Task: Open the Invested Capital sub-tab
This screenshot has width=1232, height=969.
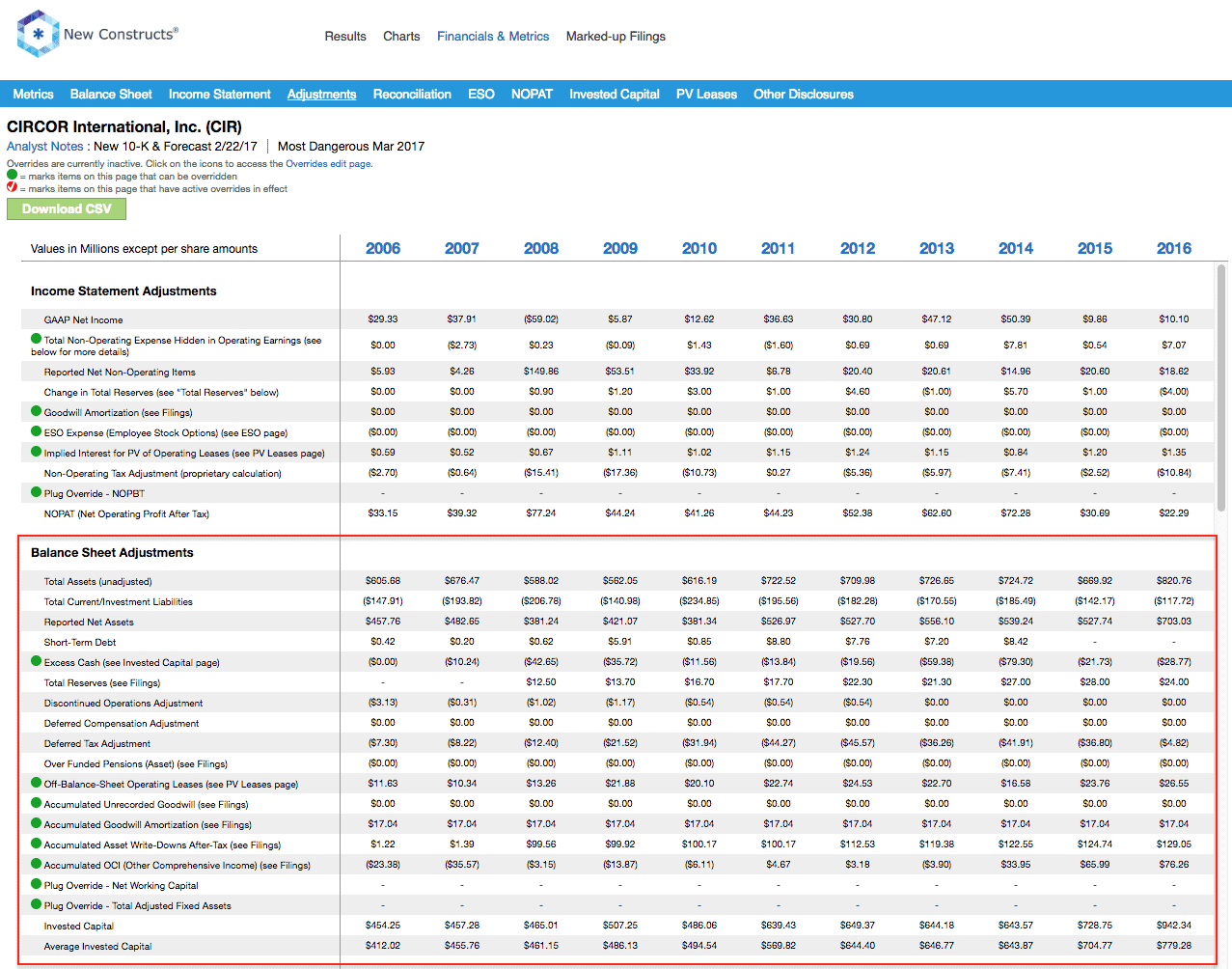Action: 615,94
